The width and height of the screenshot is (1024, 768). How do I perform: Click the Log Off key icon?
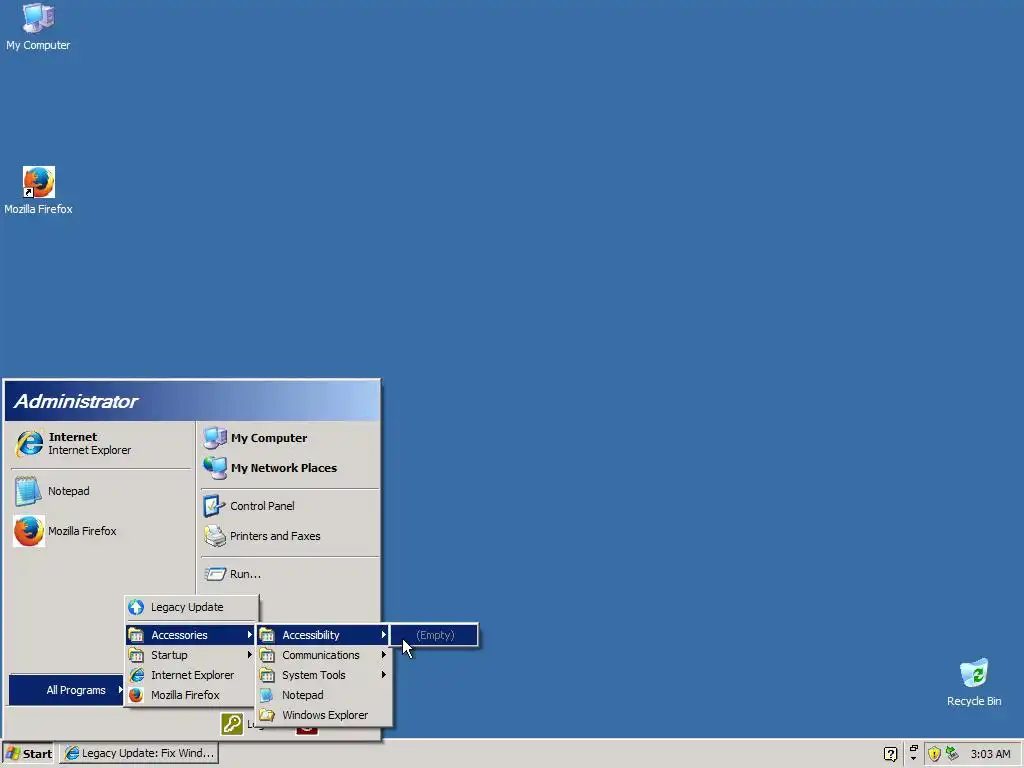(x=232, y=724)
